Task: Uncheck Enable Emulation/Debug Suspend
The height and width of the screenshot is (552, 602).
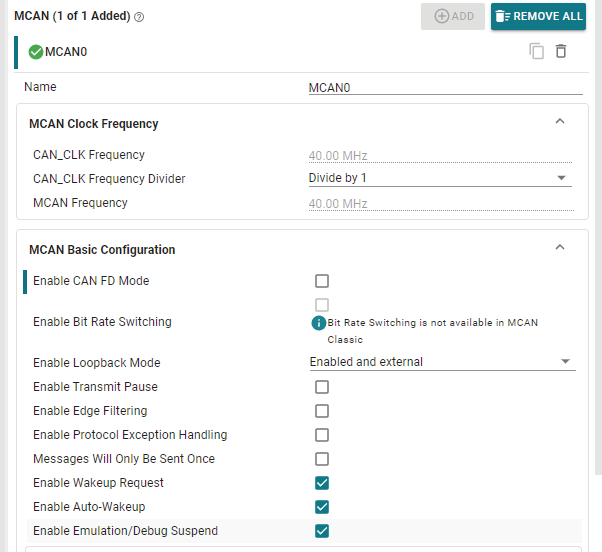Action: (322, 531)
